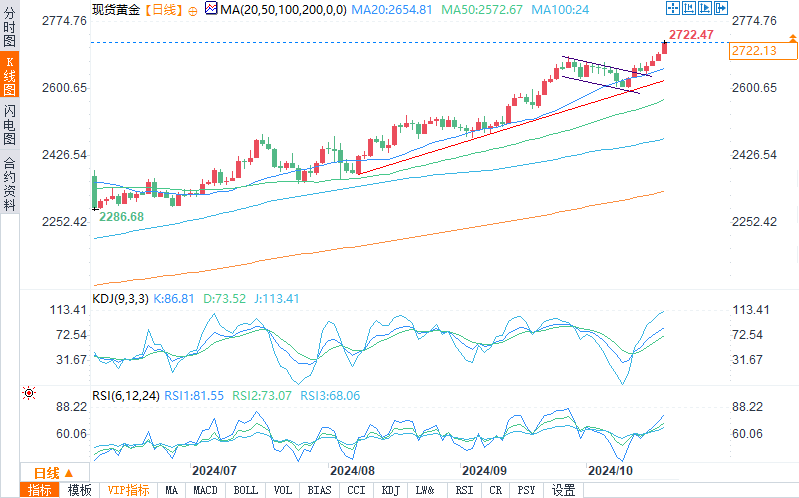The height and width of the screenshot is (498, 799).
Task: Open the 【日线】 period label in title
Action: [164, 10]
